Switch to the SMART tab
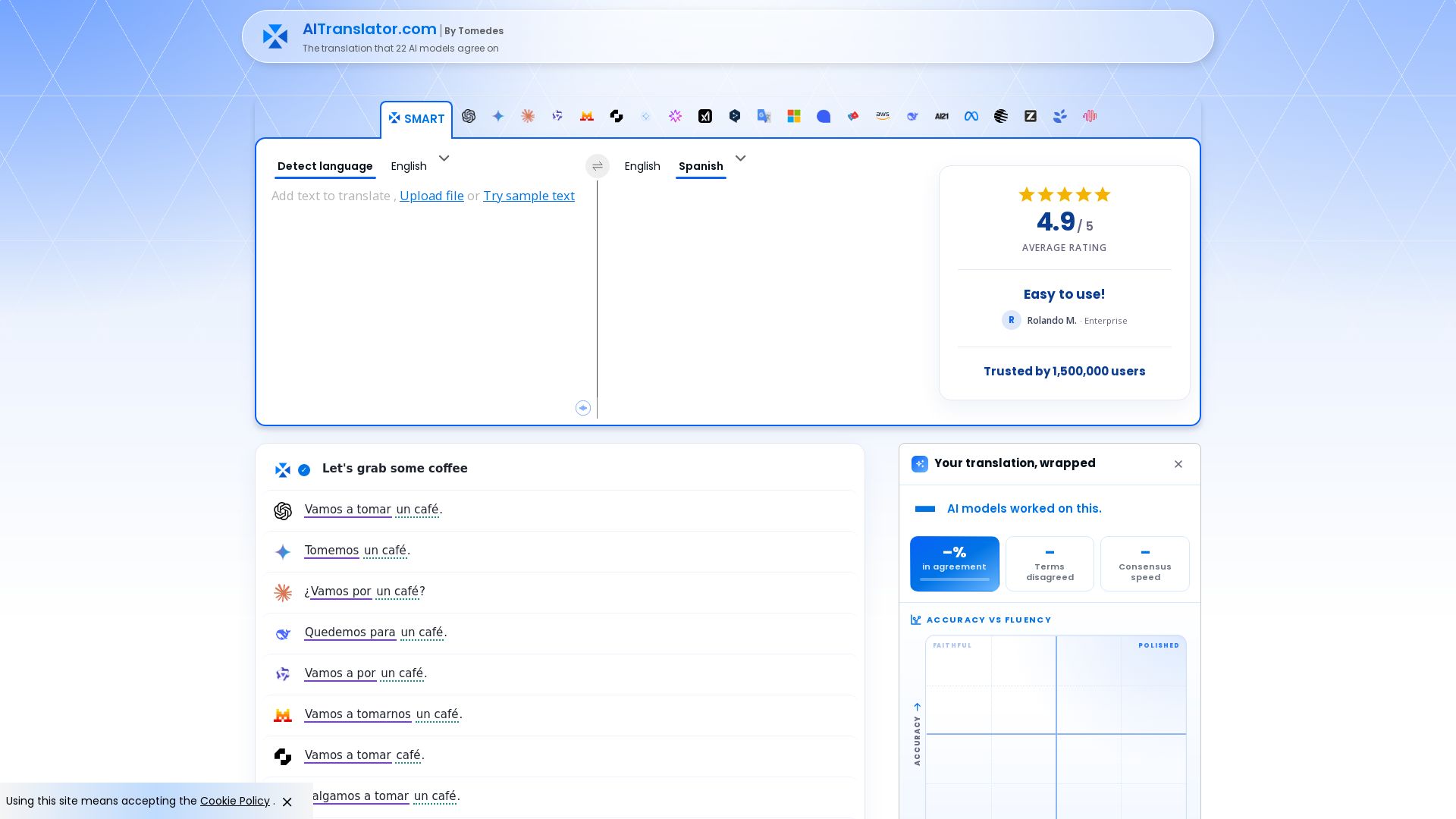The height and width of the screenshot is (819, 1456). (416, 119)
